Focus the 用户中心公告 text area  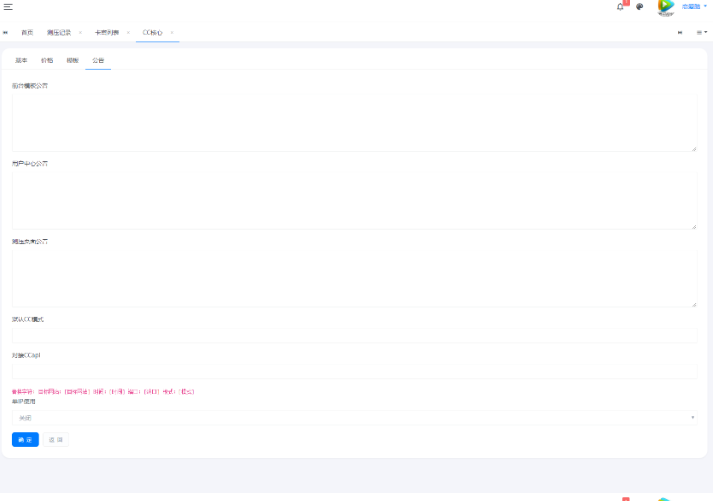[355, 198]
